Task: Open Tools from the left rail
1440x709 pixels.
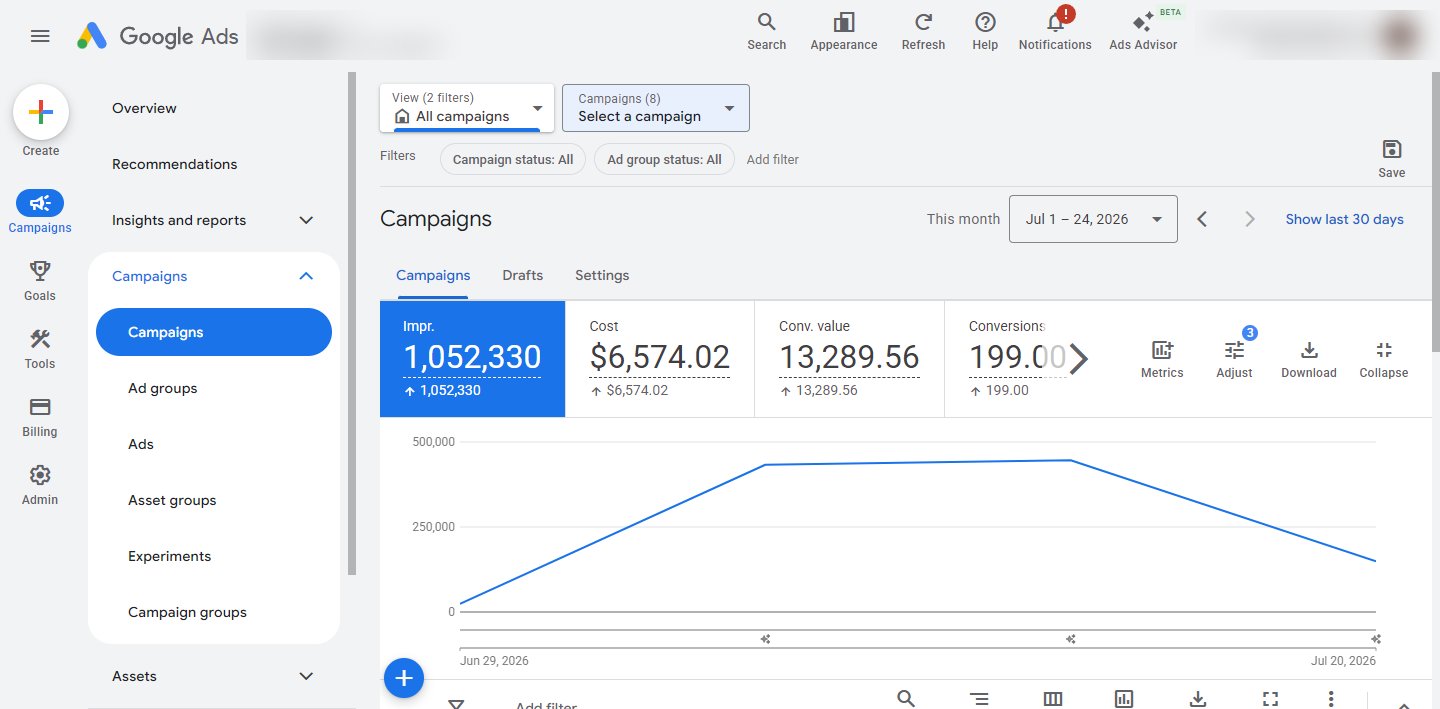Action: 40,348
